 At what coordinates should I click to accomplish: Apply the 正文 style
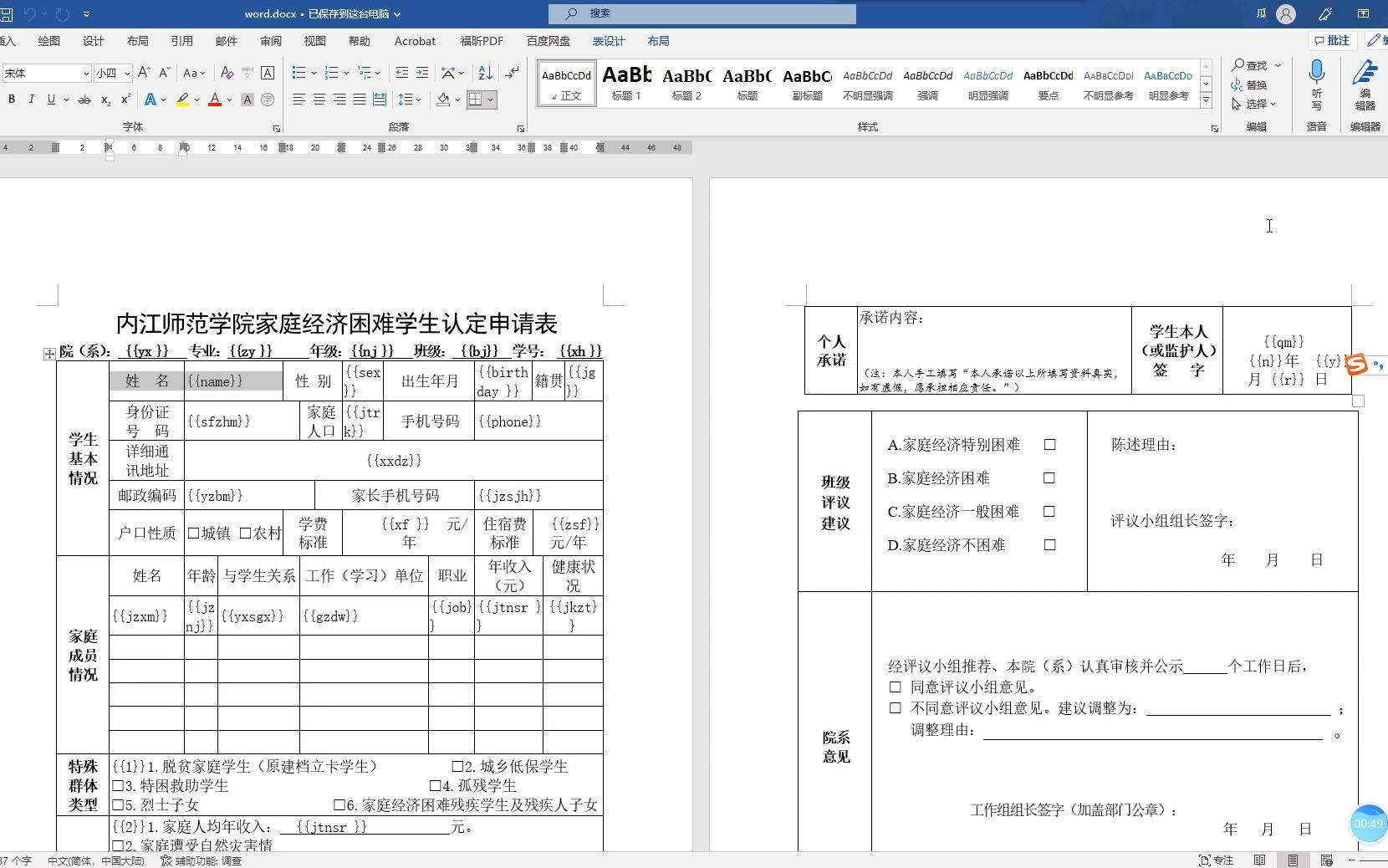pos(567,83)
